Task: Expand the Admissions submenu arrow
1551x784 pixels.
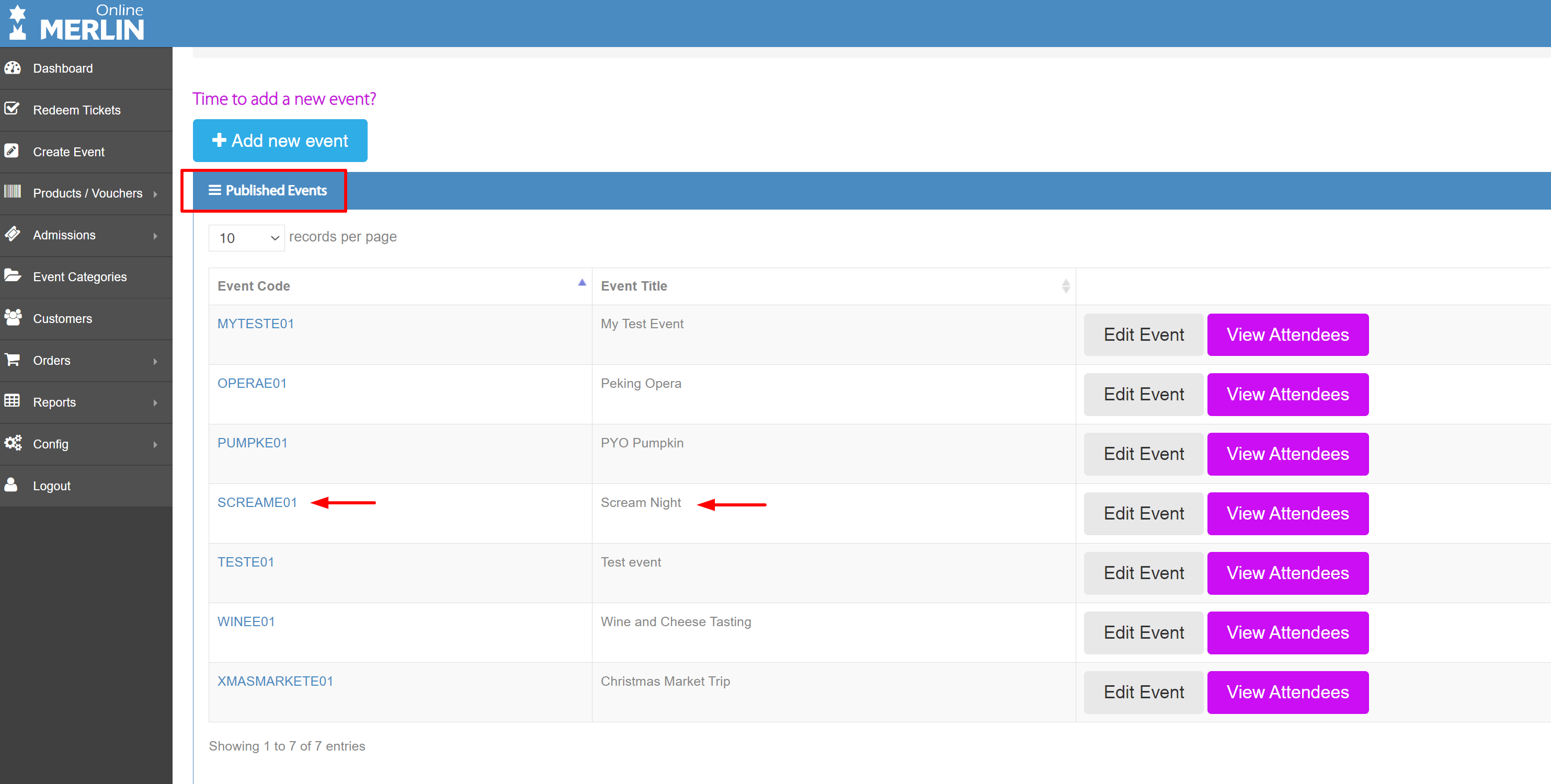Action: [x=155, y=236]
